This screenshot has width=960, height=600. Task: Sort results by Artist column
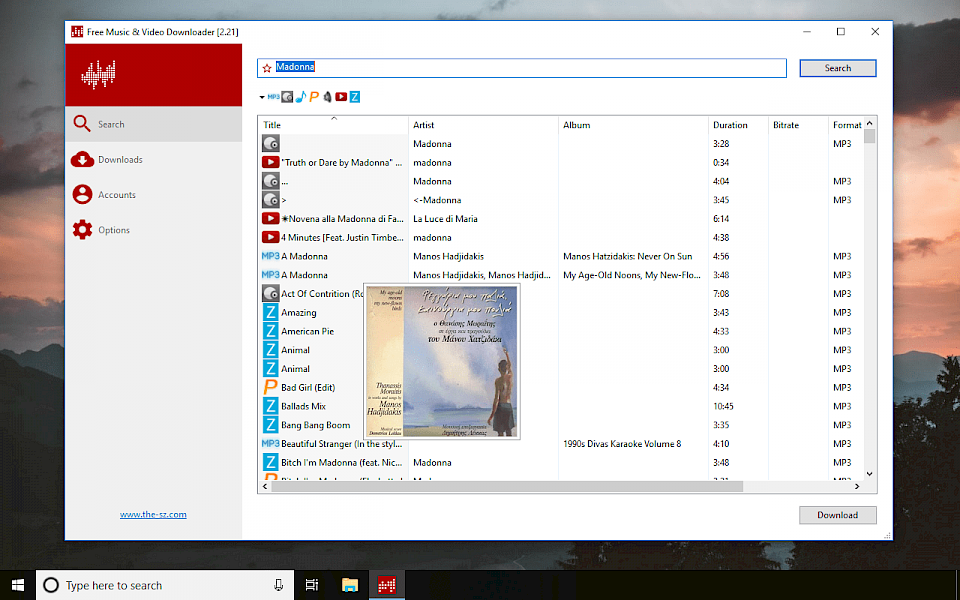pos(483,125)
